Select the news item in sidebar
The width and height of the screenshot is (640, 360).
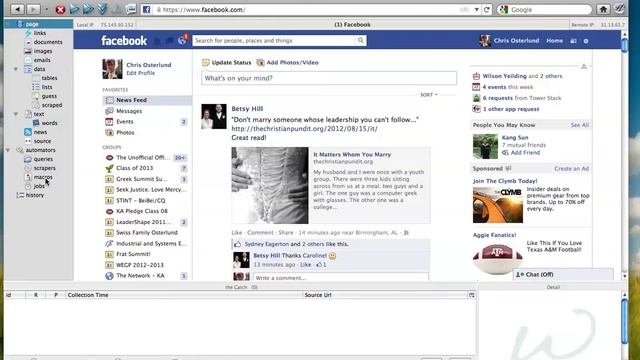coord(40,132)
